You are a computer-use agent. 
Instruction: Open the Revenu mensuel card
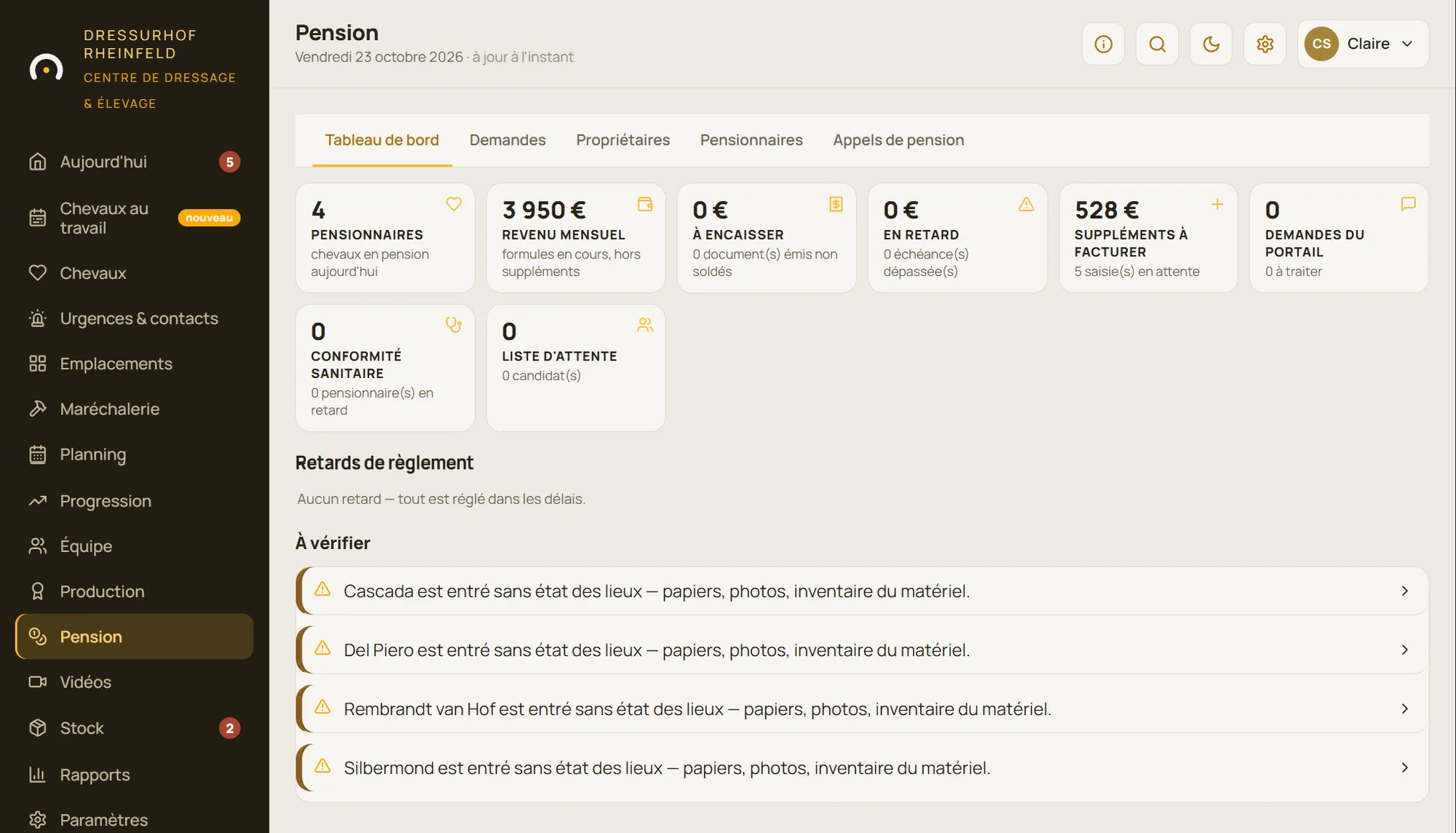[x=576, y=238]
